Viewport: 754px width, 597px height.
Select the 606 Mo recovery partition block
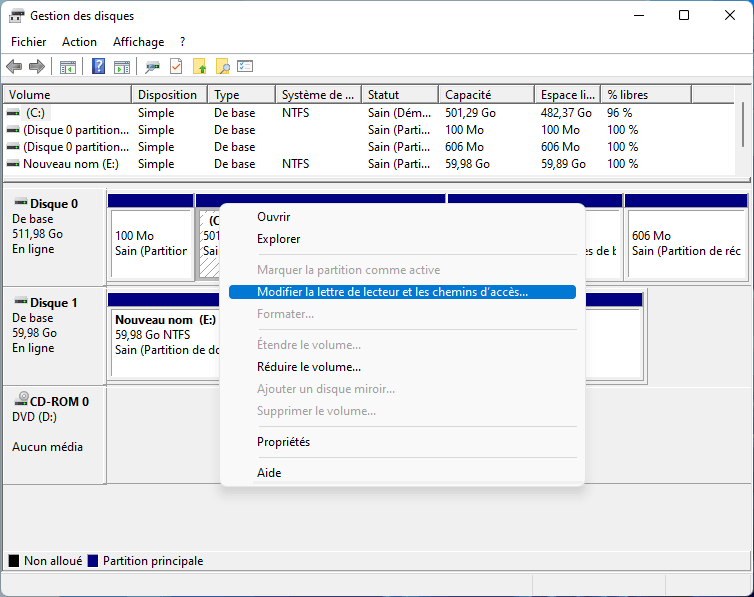[685, 243]
